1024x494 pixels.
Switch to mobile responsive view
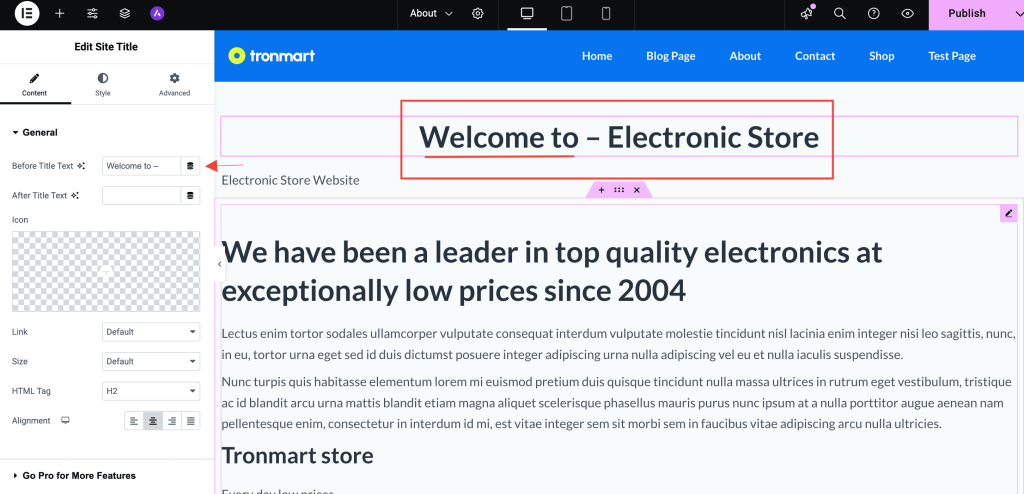point(605,14)
